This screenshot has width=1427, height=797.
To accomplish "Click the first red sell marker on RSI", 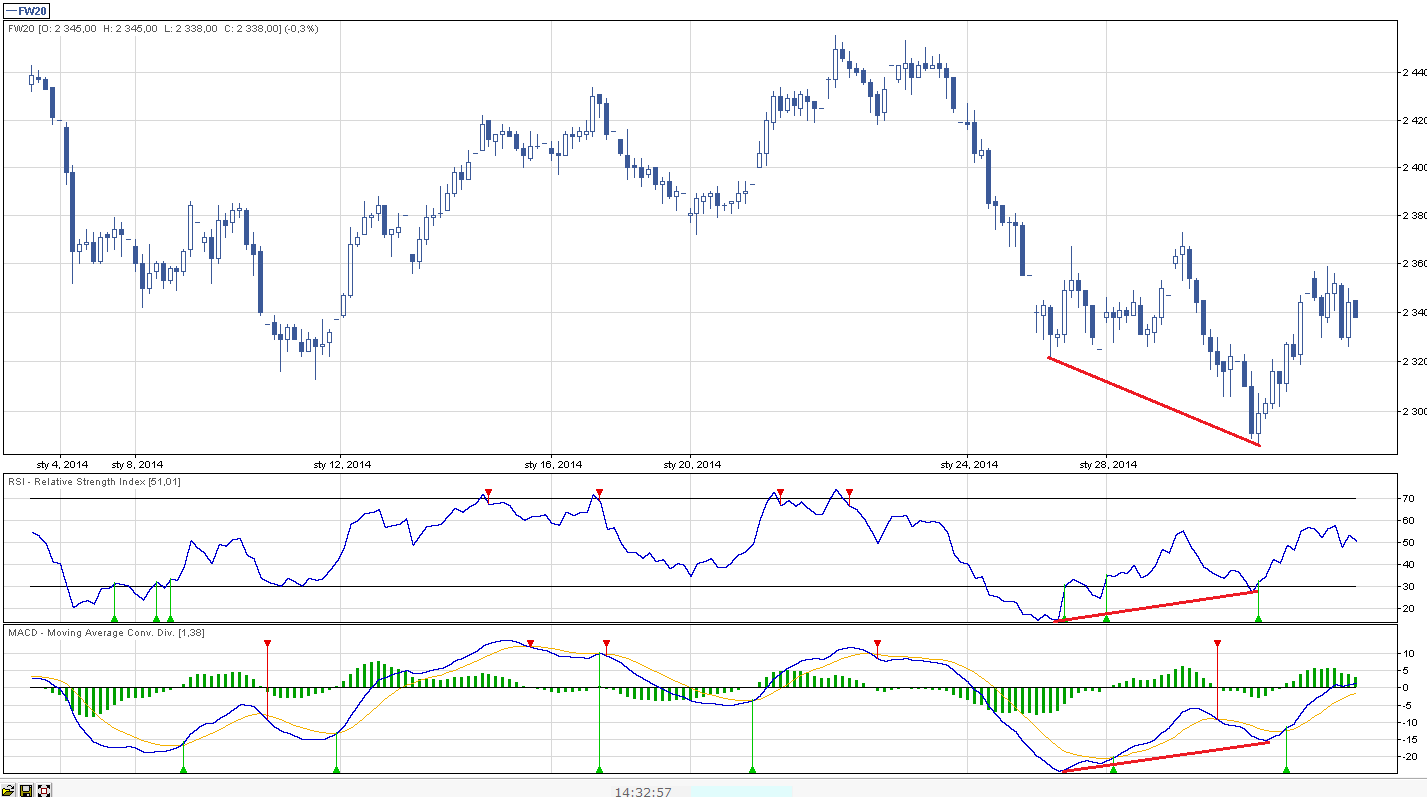I will point(488,493).
